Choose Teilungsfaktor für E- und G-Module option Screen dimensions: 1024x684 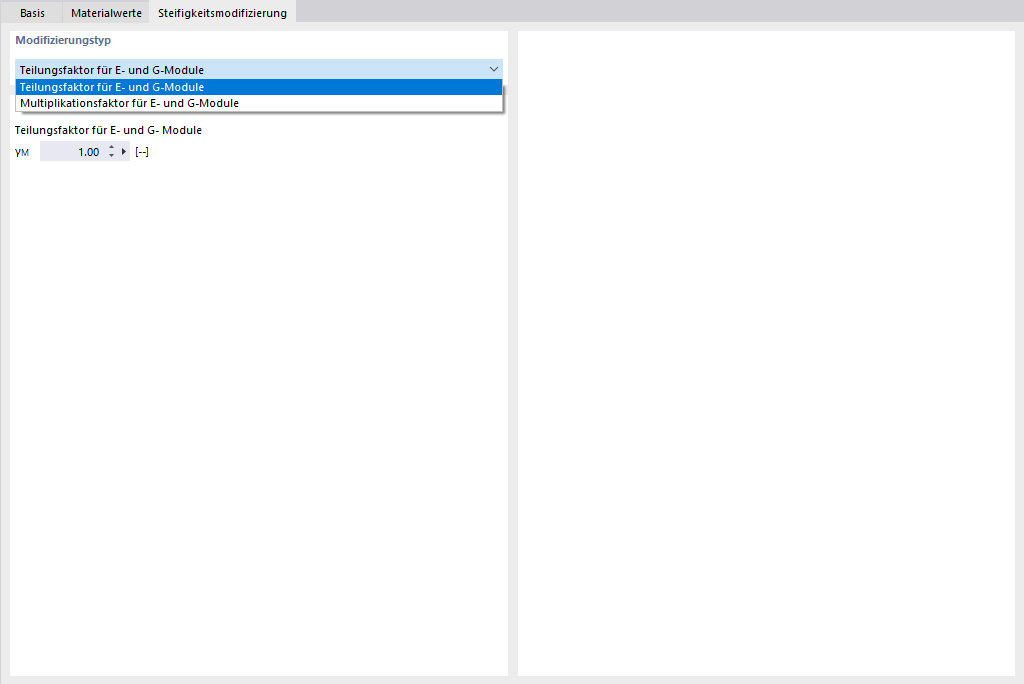tap(259, 87)
